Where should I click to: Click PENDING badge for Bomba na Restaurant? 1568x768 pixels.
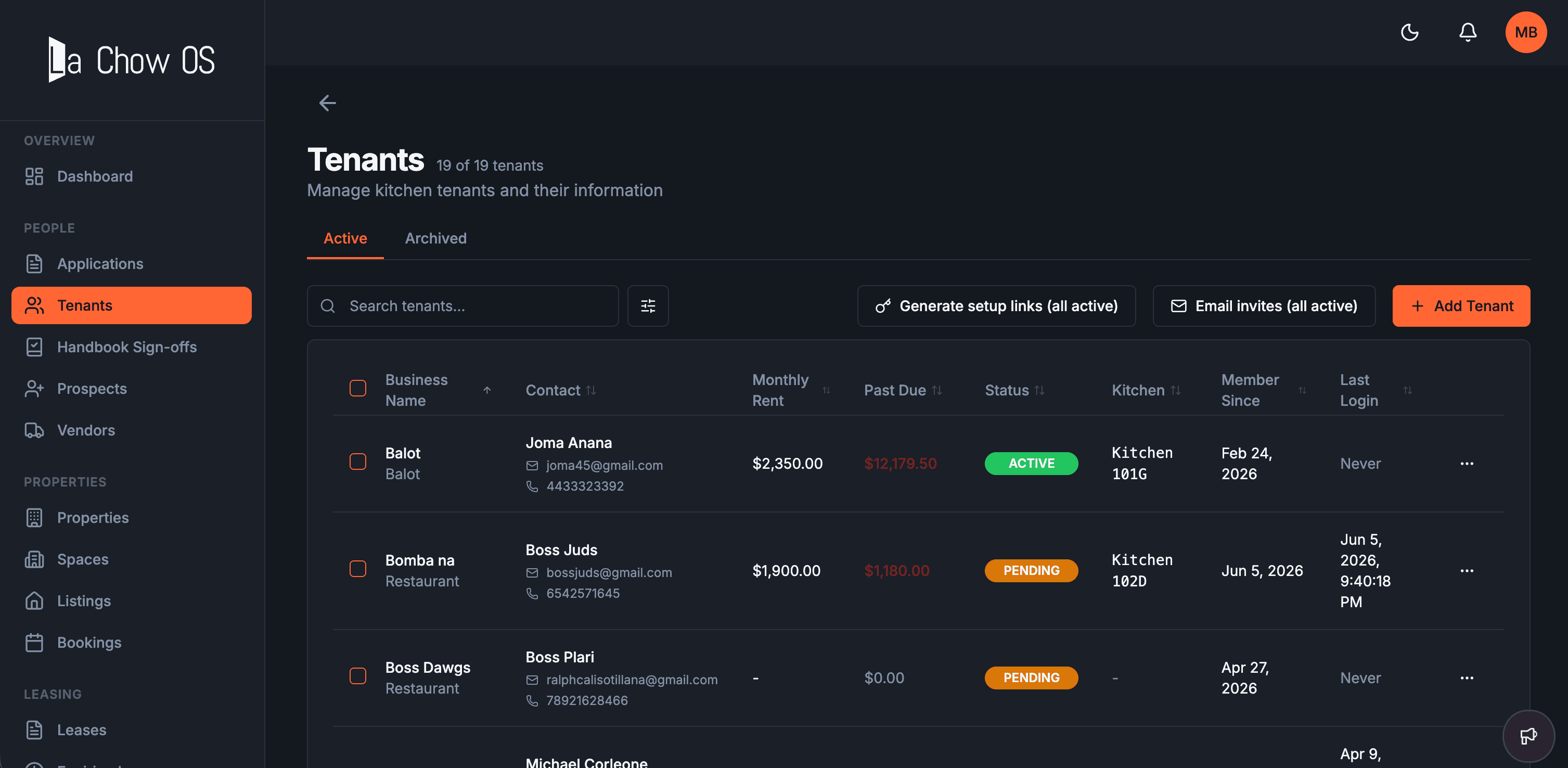1031,571
